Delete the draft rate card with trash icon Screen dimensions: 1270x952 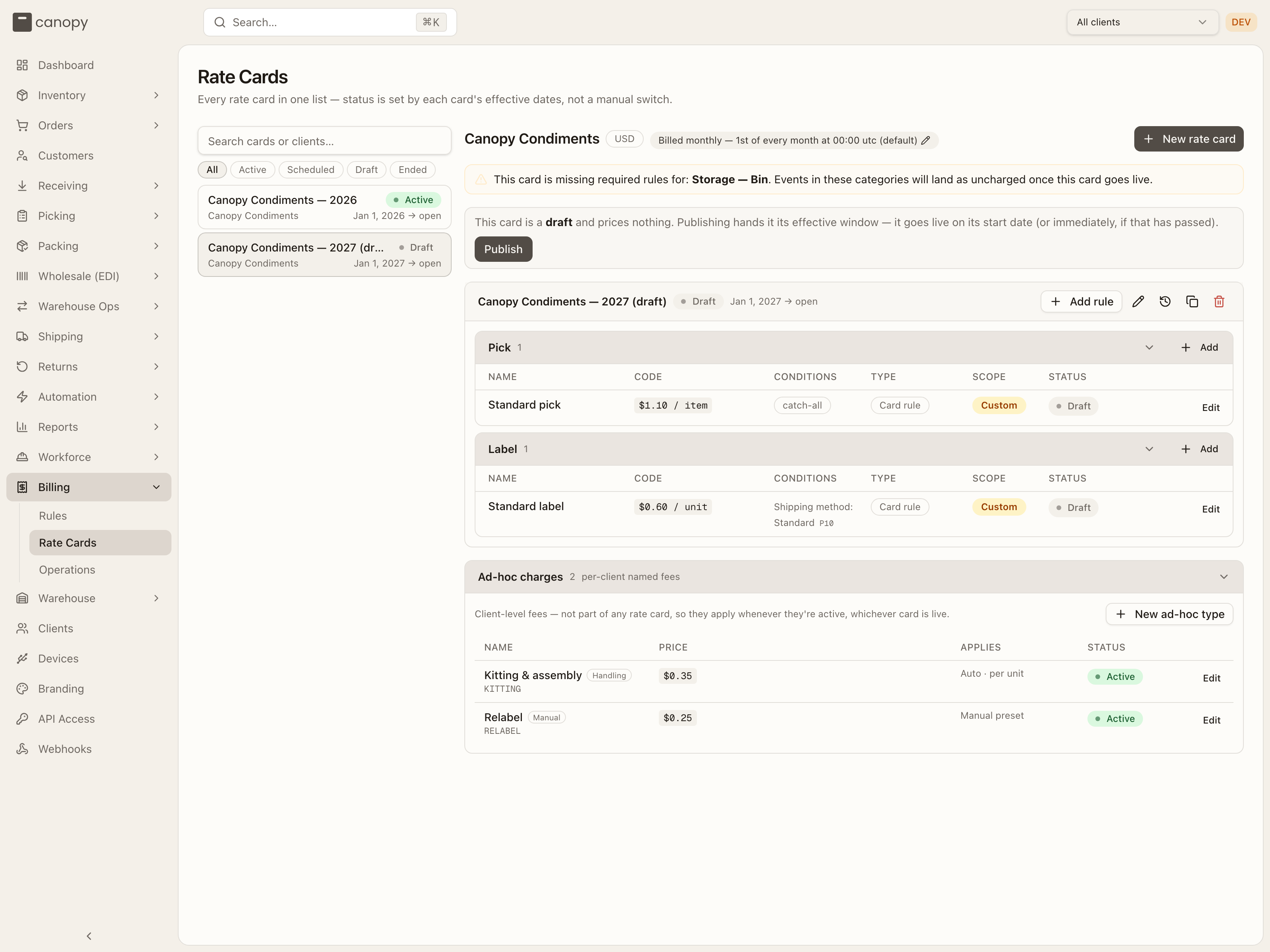[x=1220, y=302]
